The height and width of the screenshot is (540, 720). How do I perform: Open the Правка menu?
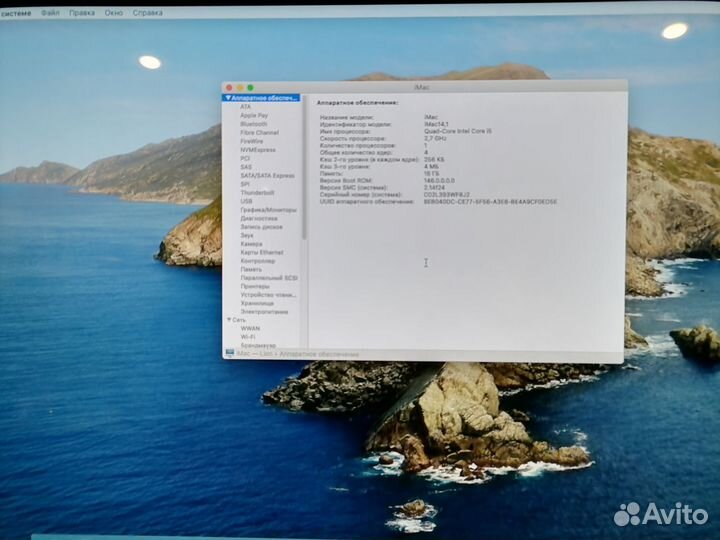(82, 13)
